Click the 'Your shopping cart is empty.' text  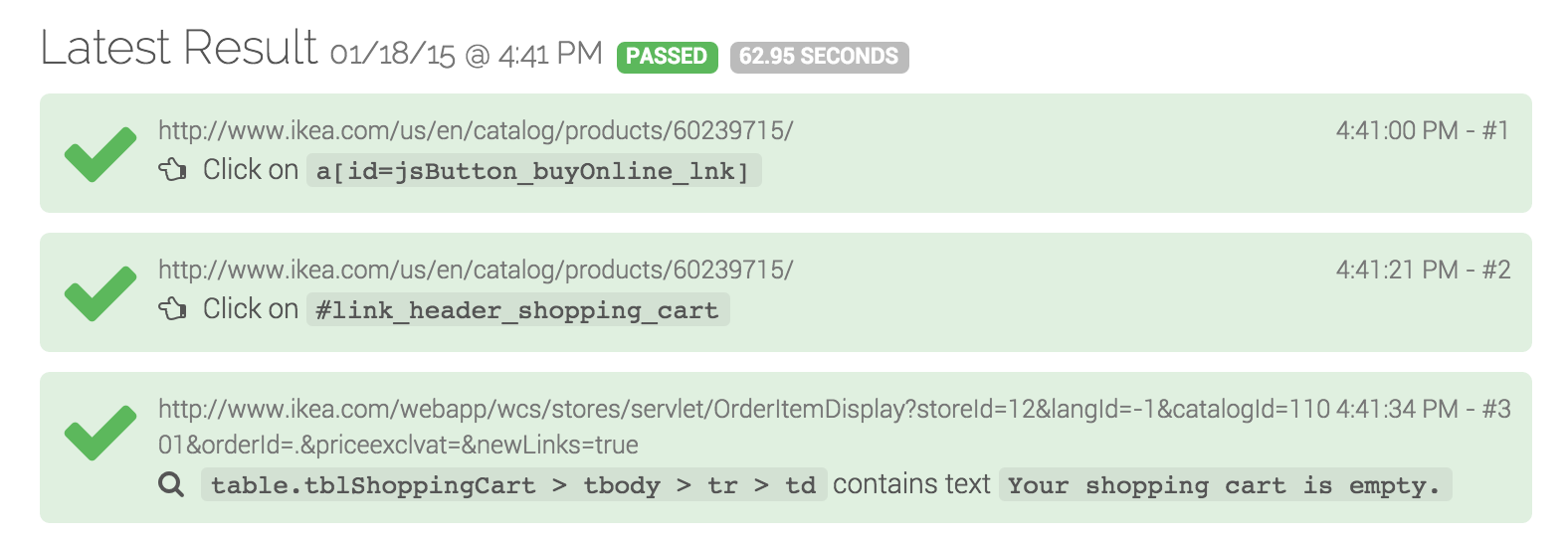(x=1225, y=484)
